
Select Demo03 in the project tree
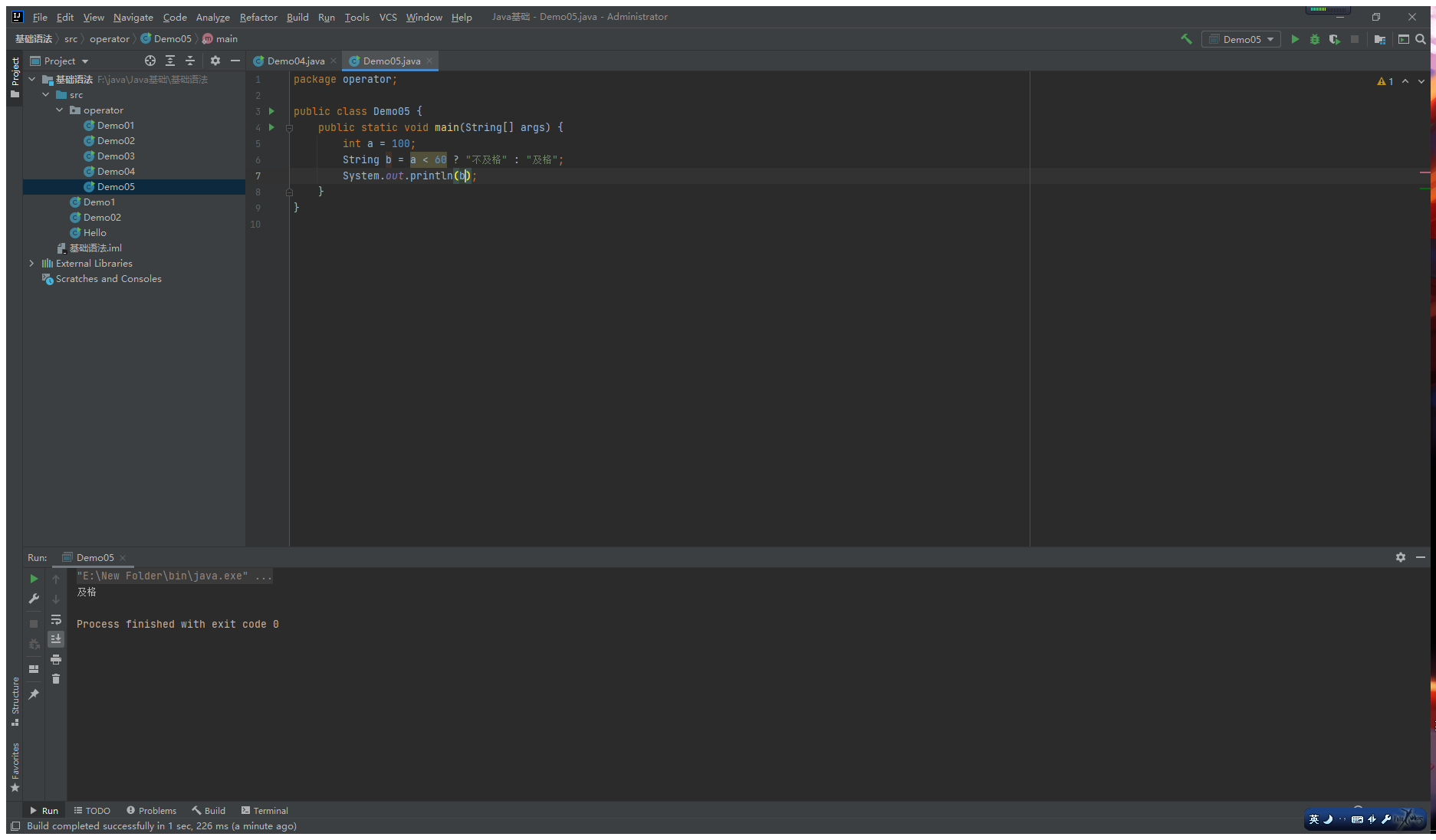[116, 156]
